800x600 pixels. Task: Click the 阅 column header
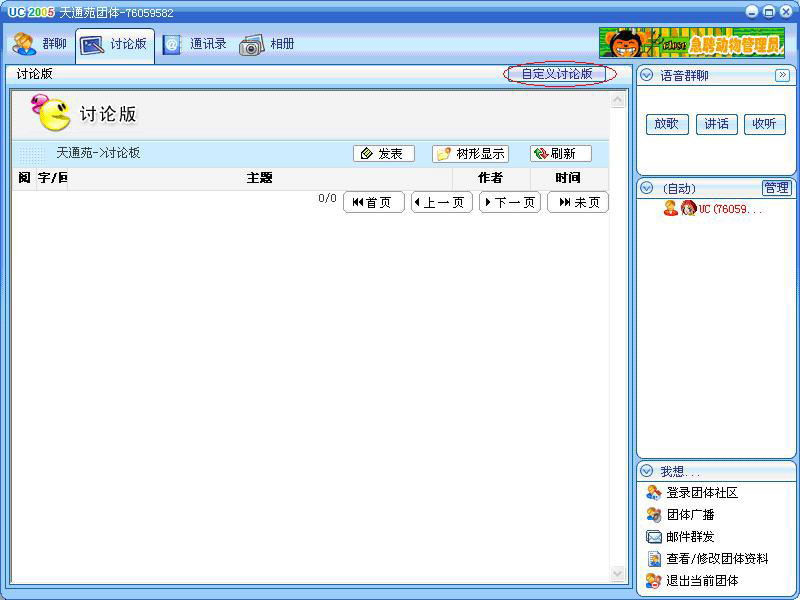[24, 178]
